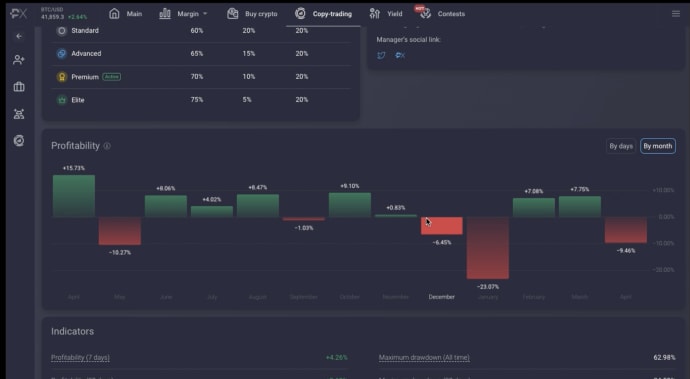Click the Manager's social link text
The width and height of the screenshot is (690, 379).
pyautogui.click(x=408, y=40)
